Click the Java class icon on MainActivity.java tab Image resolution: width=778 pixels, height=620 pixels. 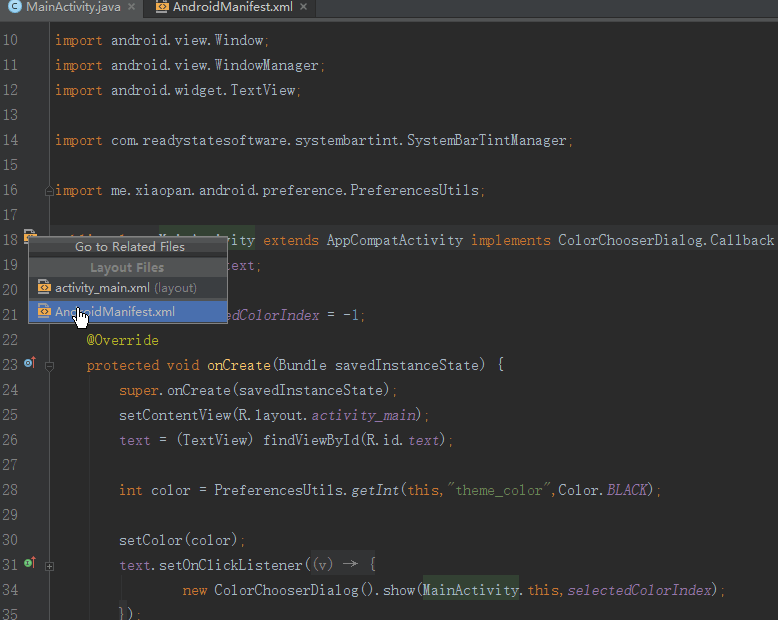[15, 7]
